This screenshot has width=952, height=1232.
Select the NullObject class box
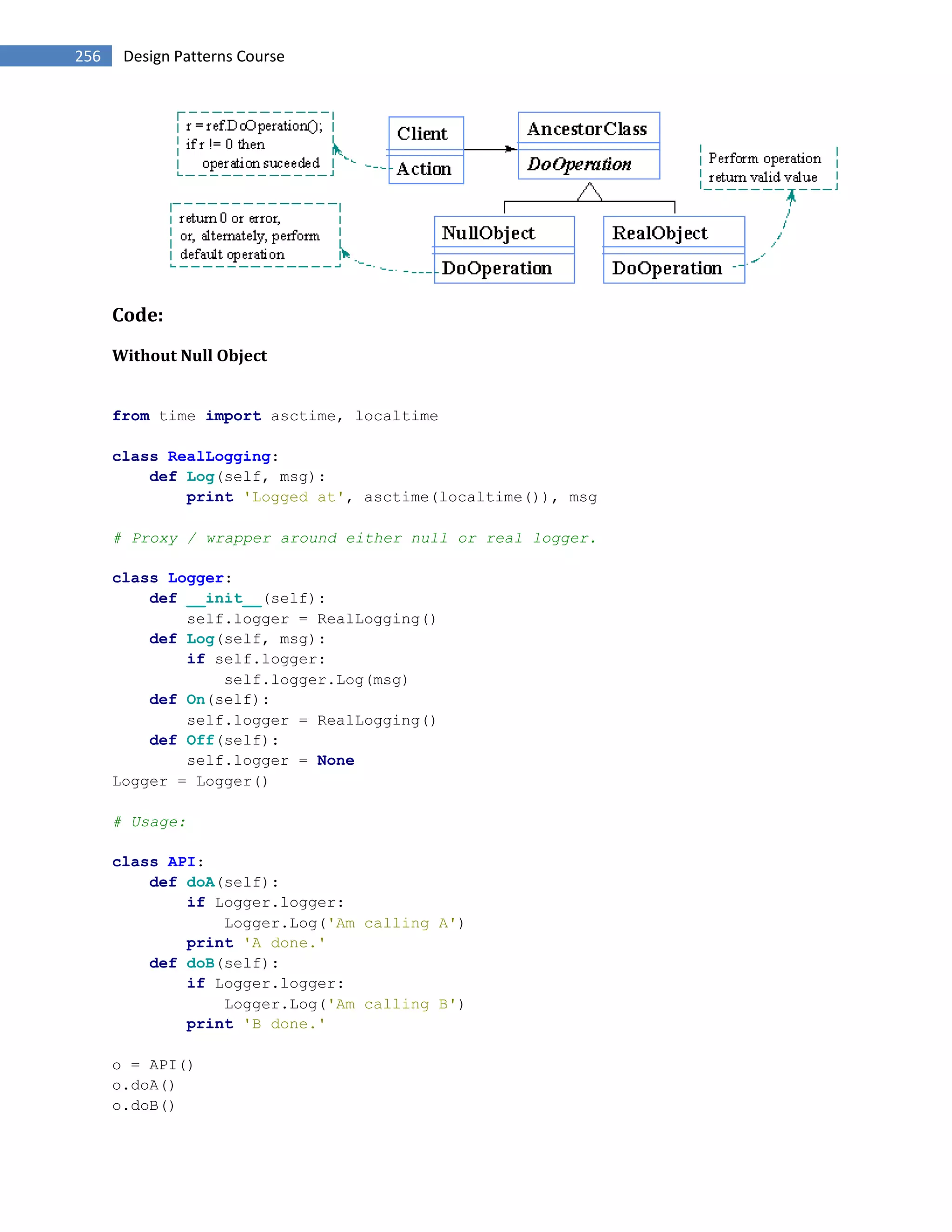pos(489,232)
